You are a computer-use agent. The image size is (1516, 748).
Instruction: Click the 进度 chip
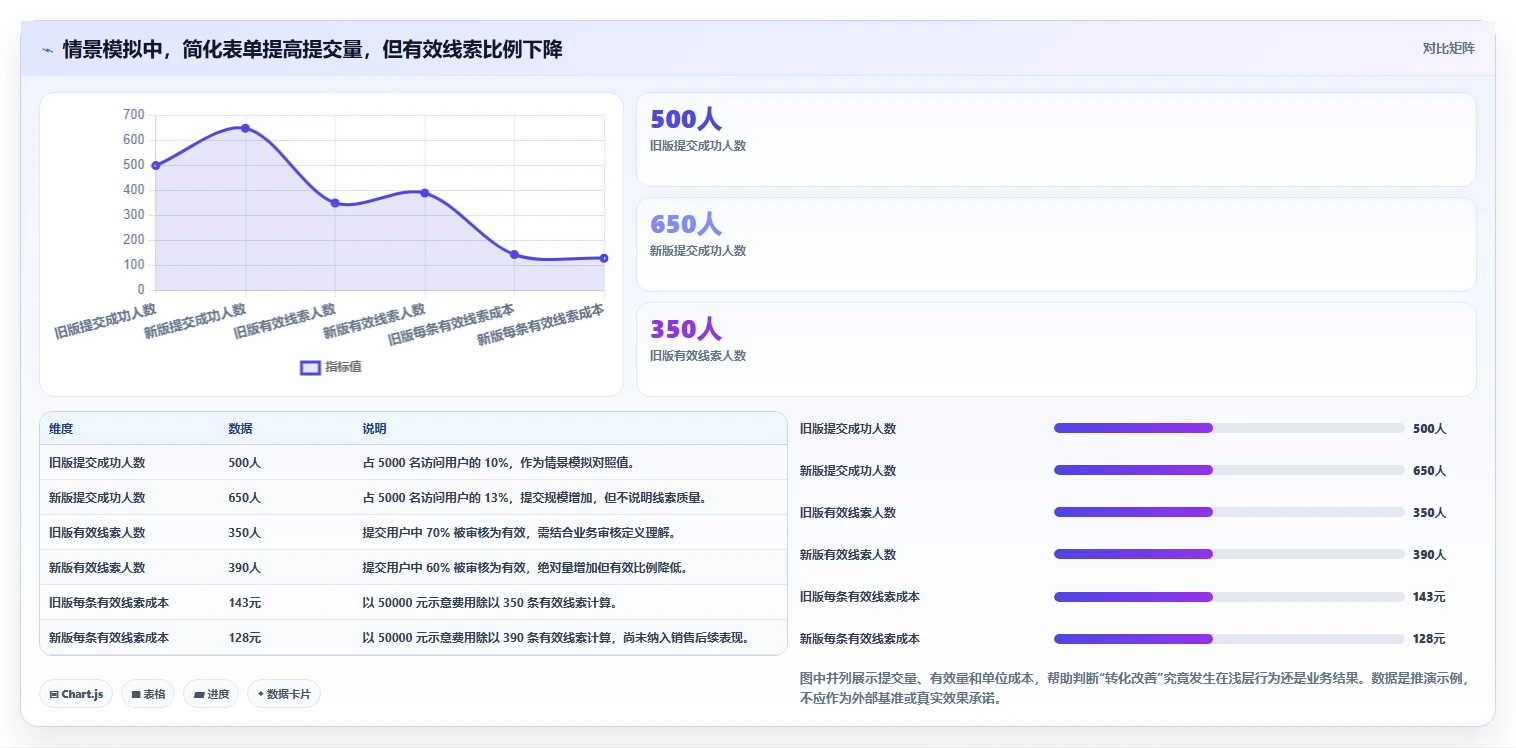[x=211, y=694]
